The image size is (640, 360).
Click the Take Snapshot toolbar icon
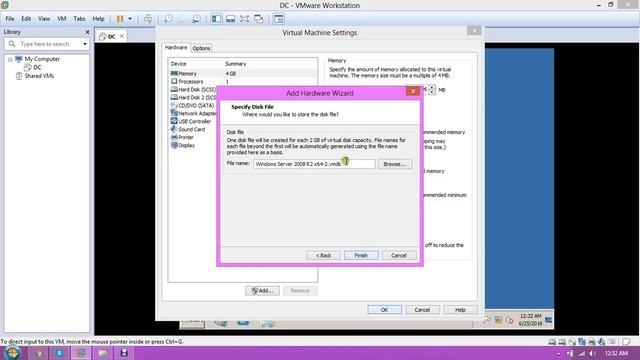168,19
